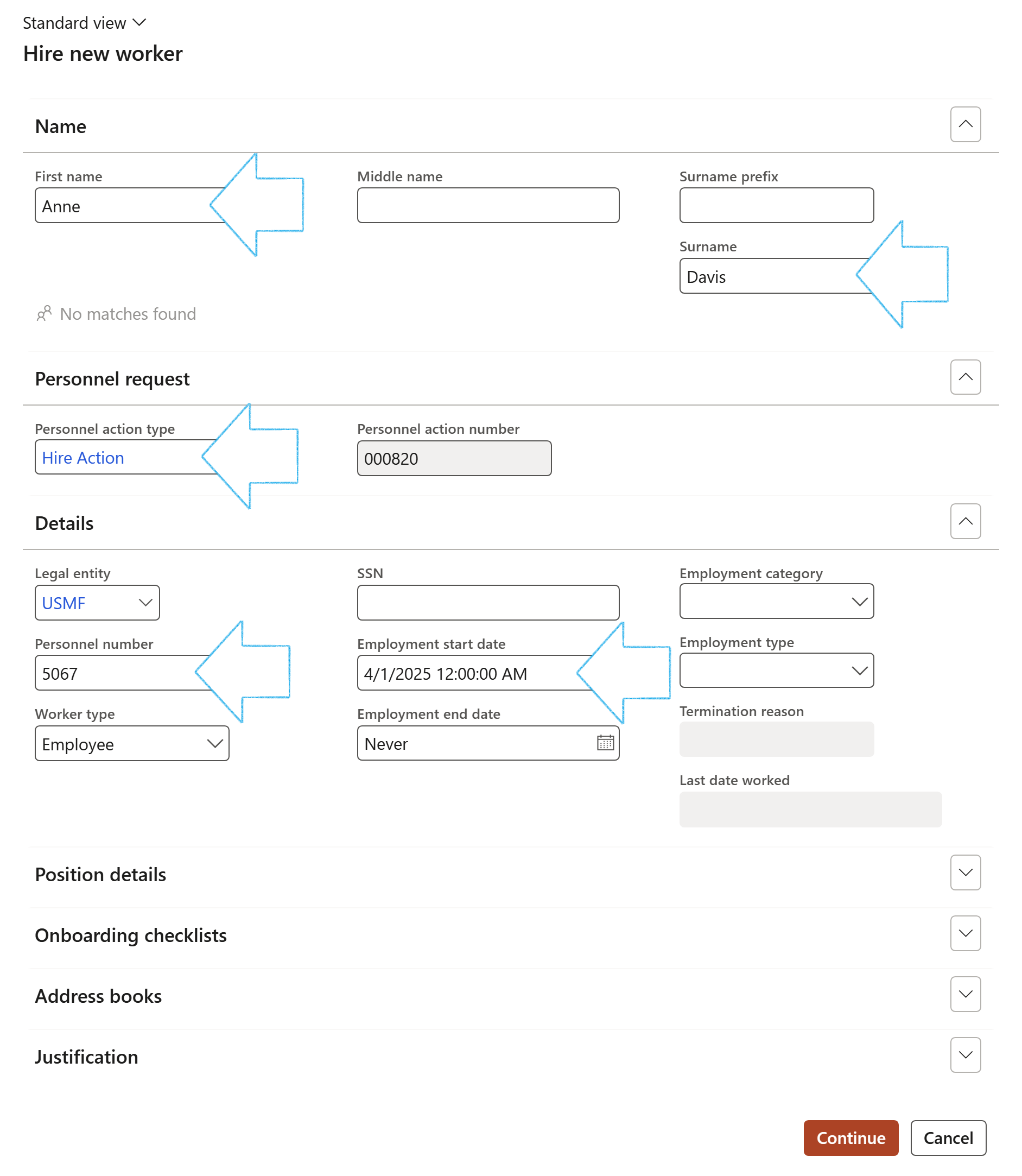Expand the Justification section

pyautogui.click(x=965, y=1055)
